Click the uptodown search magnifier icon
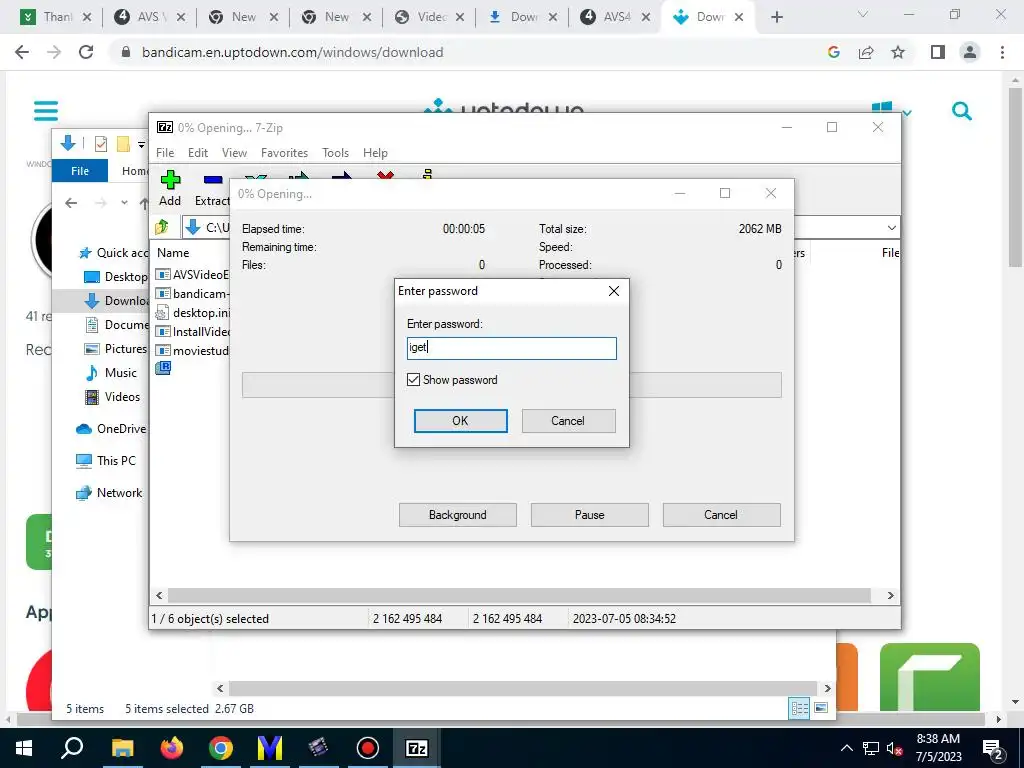The width and height of the screenshot is (1024, 768). coord(961,111)
